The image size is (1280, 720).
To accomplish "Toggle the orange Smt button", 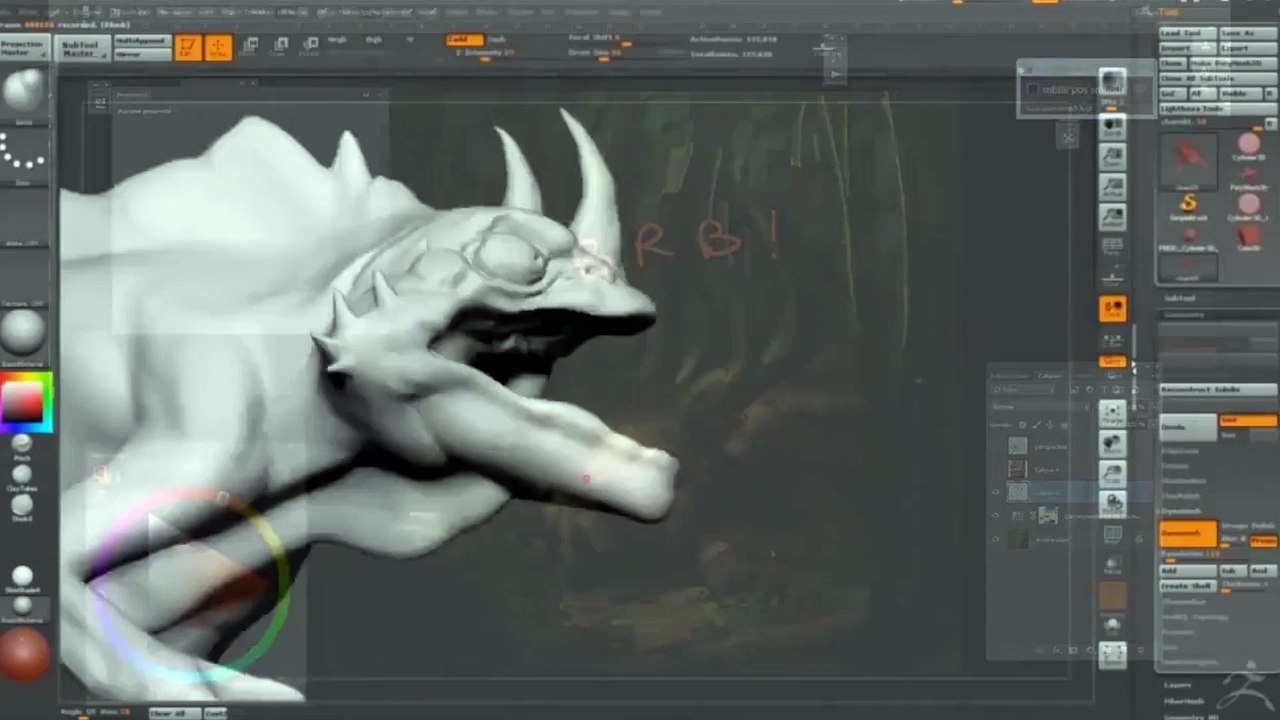I will pos(1248,421).
